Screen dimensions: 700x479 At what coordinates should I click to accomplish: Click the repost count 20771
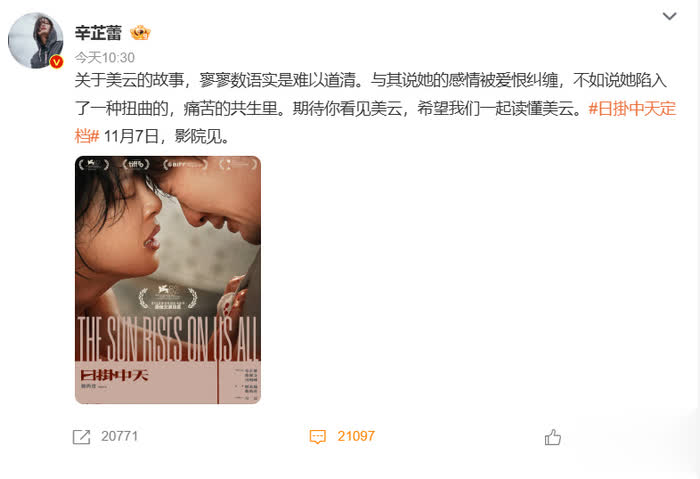click(x=119, y=436)
